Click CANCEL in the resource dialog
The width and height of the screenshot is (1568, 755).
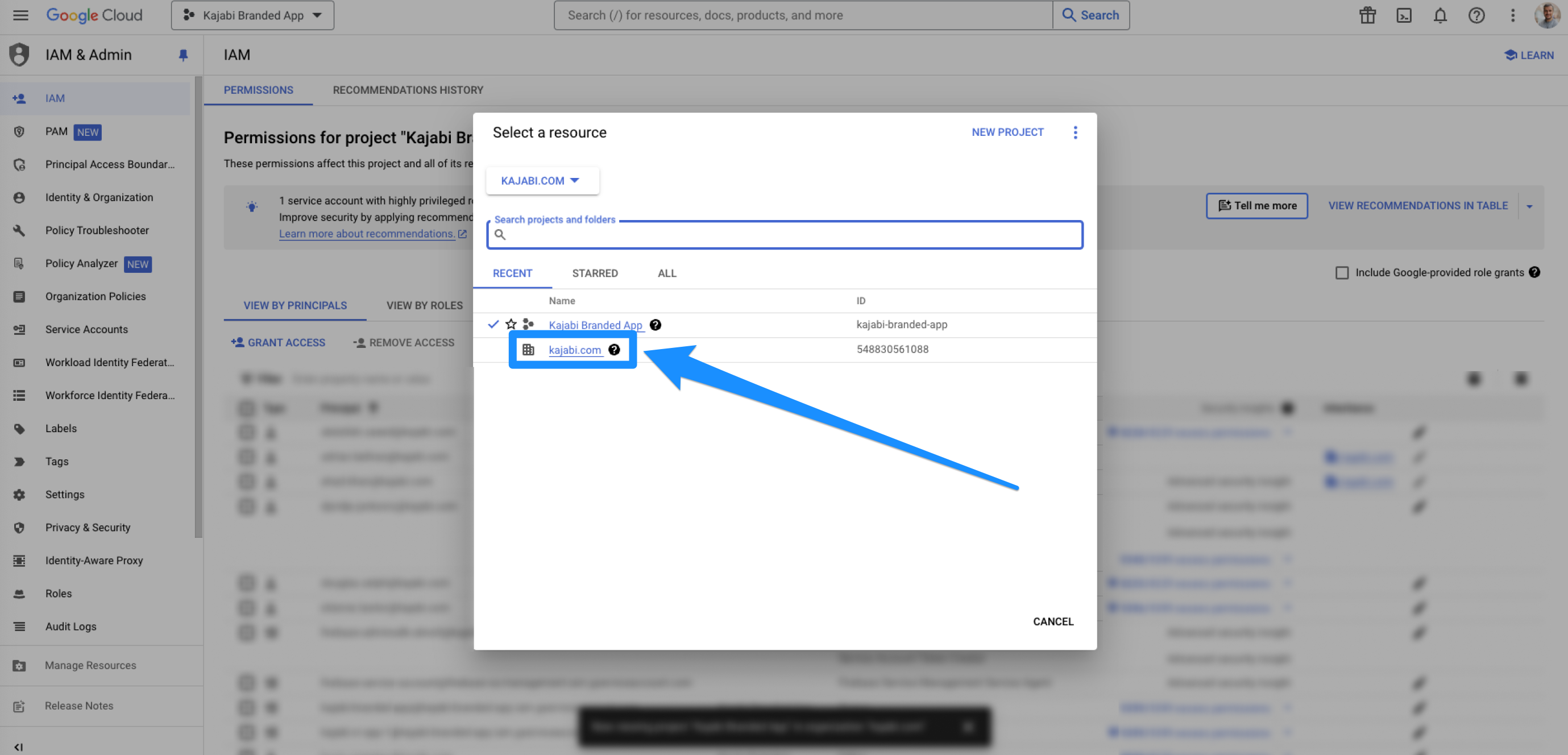[1052, 621]
